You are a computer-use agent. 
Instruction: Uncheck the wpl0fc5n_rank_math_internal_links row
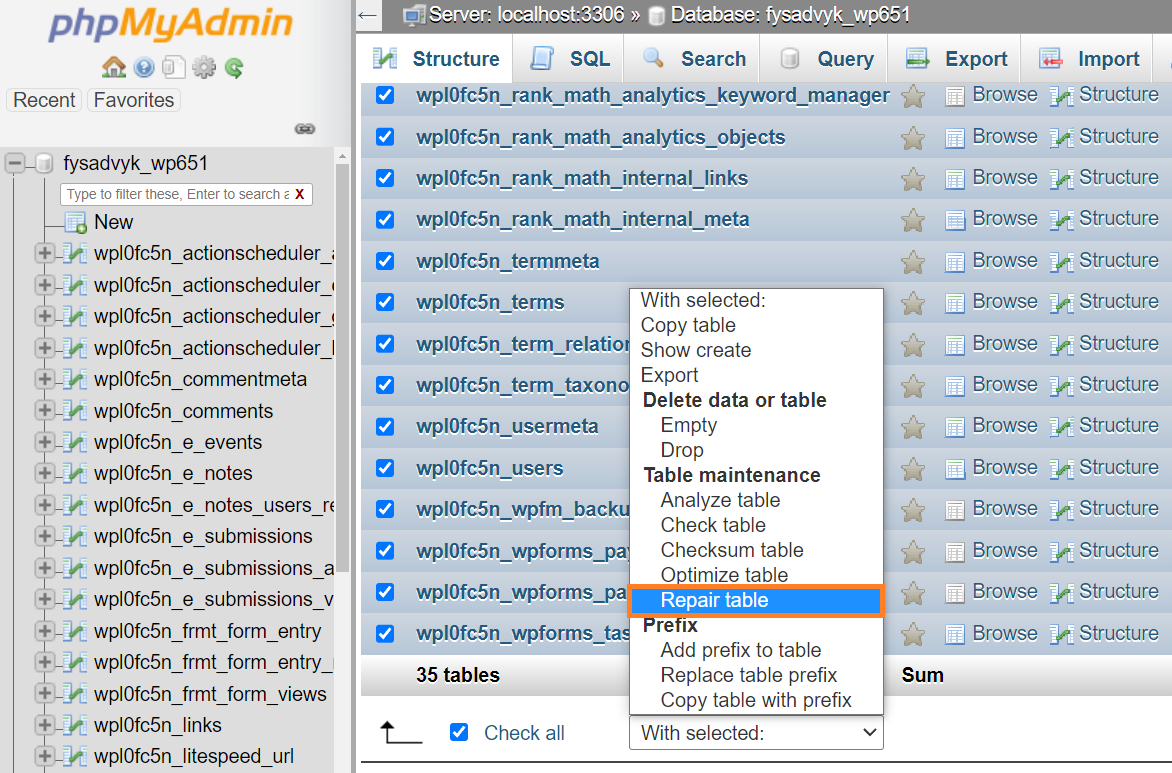[385, 177]
